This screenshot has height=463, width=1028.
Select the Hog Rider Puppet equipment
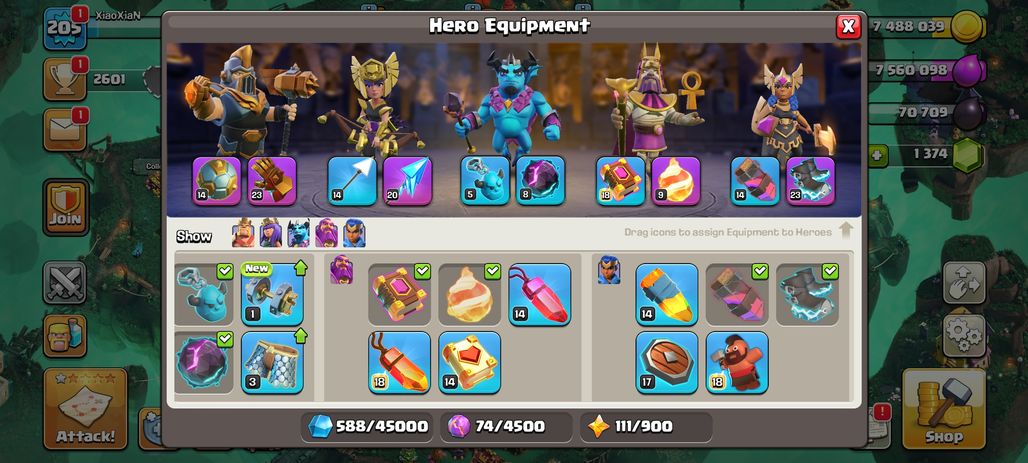coord(737,362)
